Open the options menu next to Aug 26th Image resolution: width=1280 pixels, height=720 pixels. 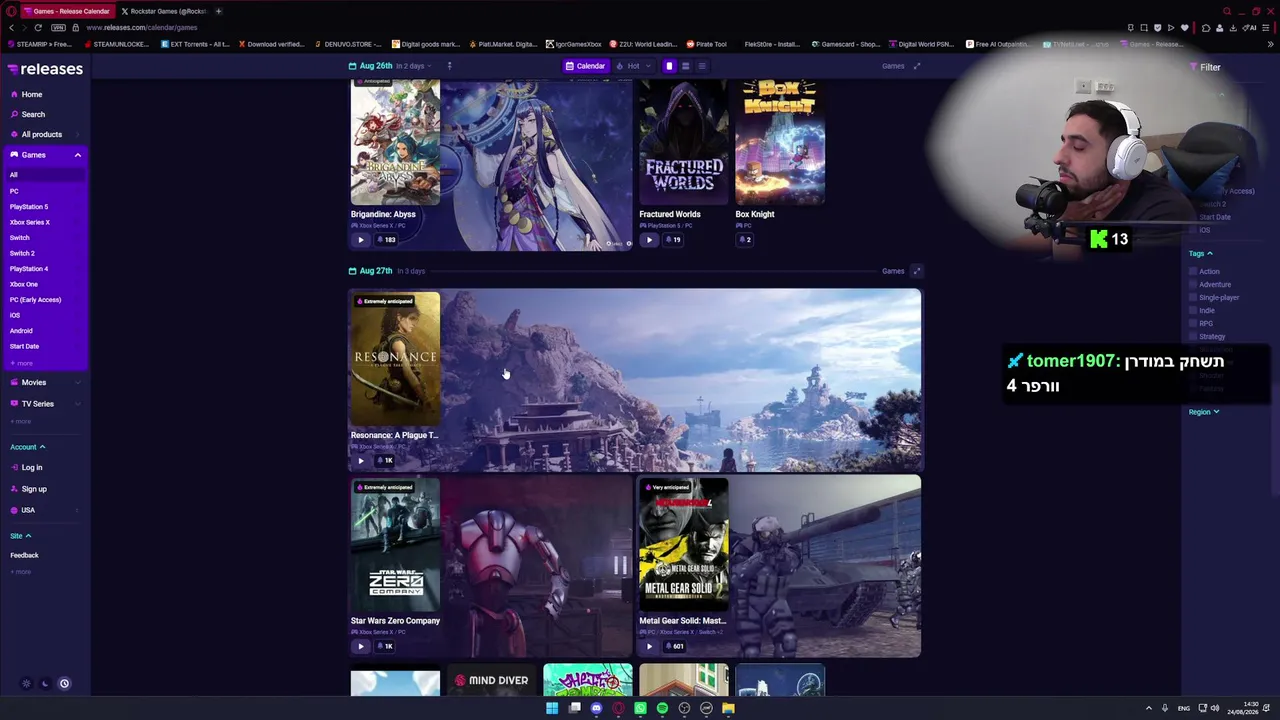tap(449, 66)
